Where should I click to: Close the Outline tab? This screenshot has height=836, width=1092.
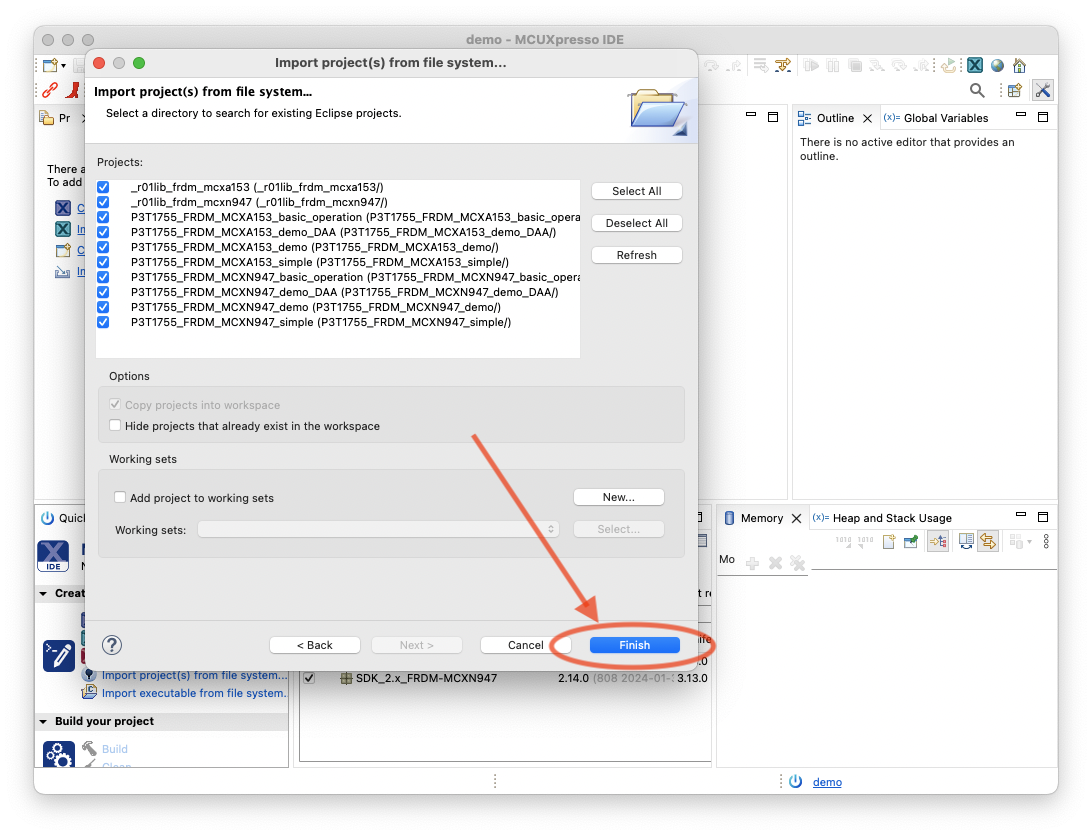tap(867, 118)
